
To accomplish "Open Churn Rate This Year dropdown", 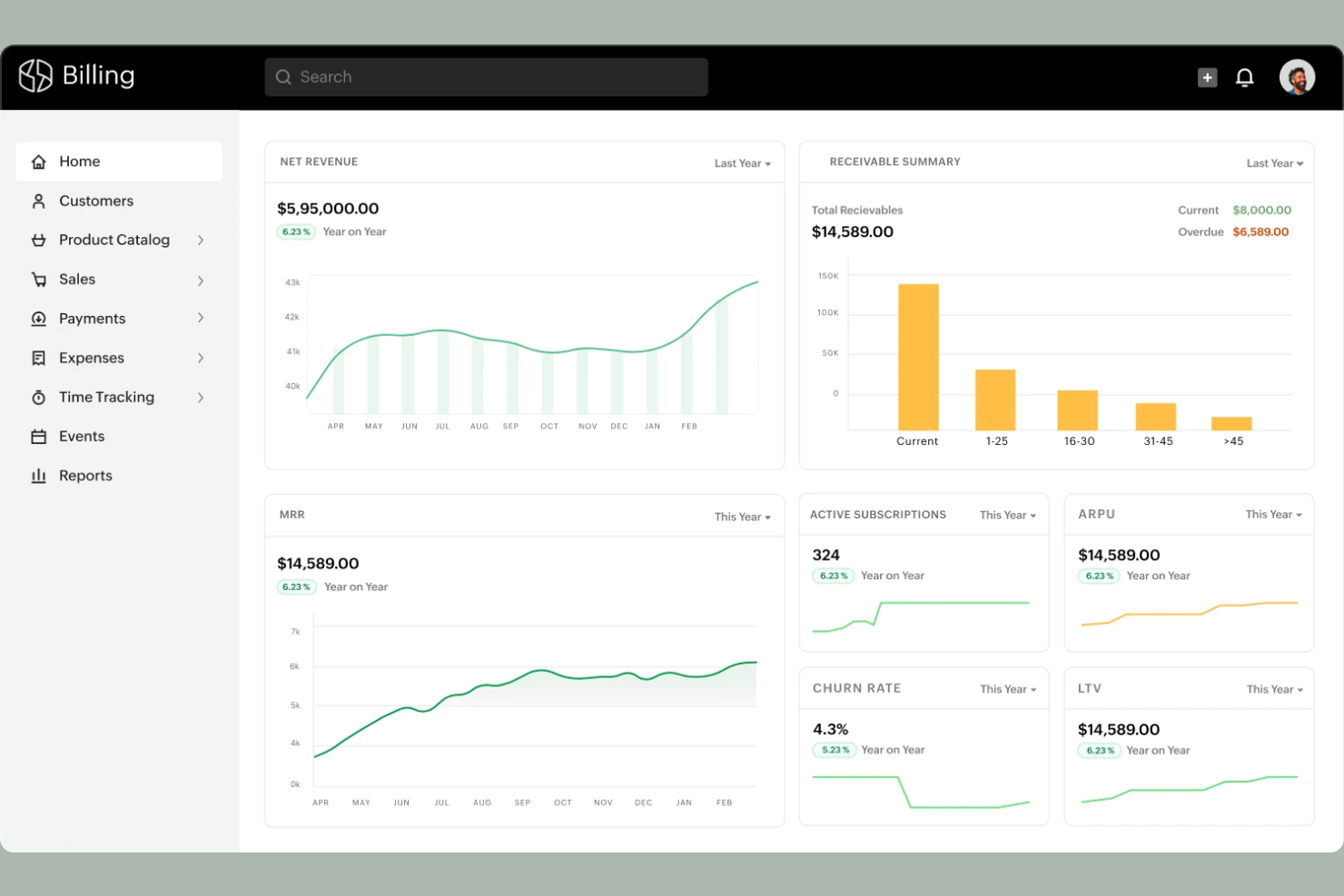I will tap(1008, 689).
